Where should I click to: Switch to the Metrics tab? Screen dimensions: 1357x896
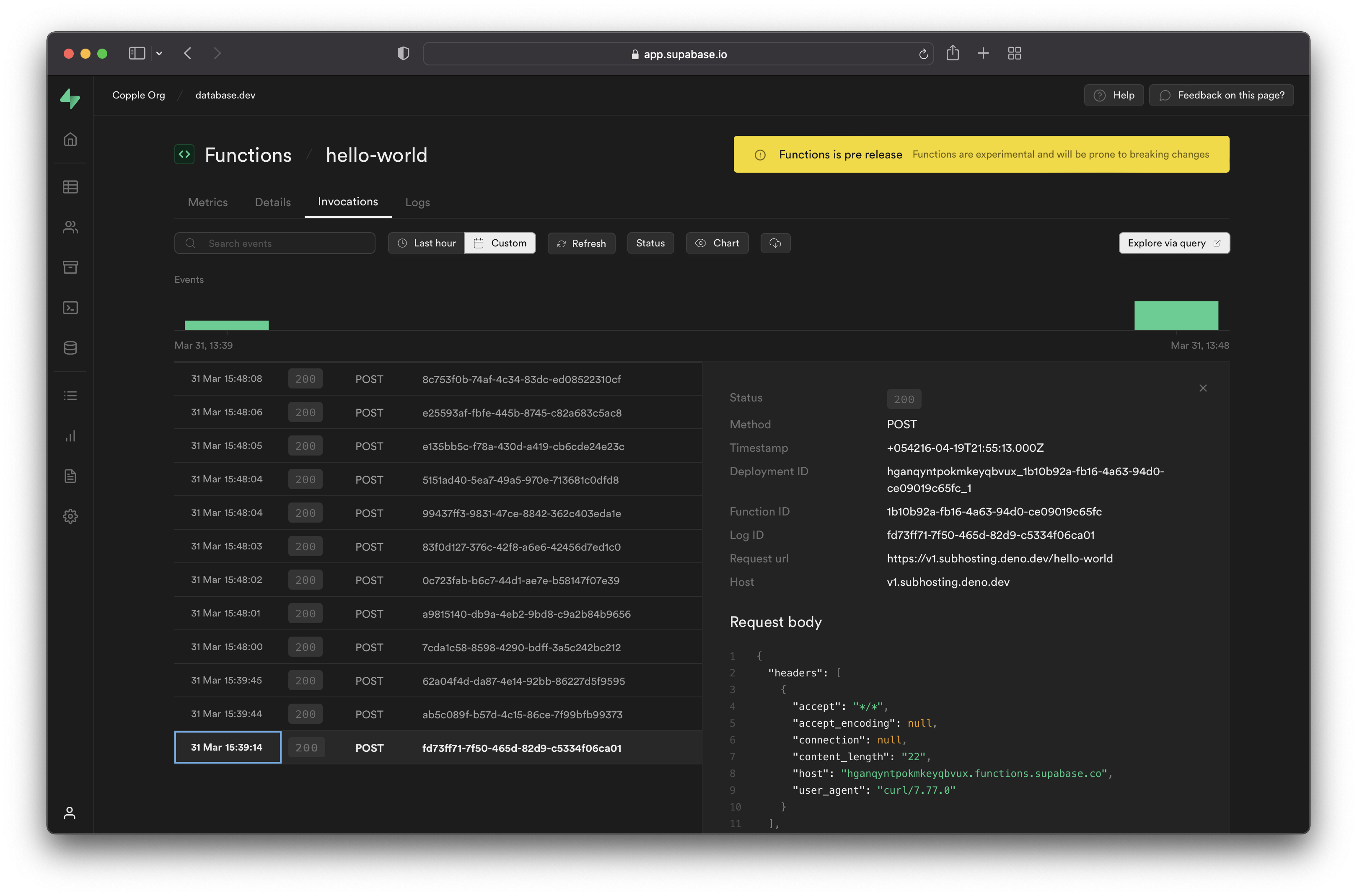[207, 201]
